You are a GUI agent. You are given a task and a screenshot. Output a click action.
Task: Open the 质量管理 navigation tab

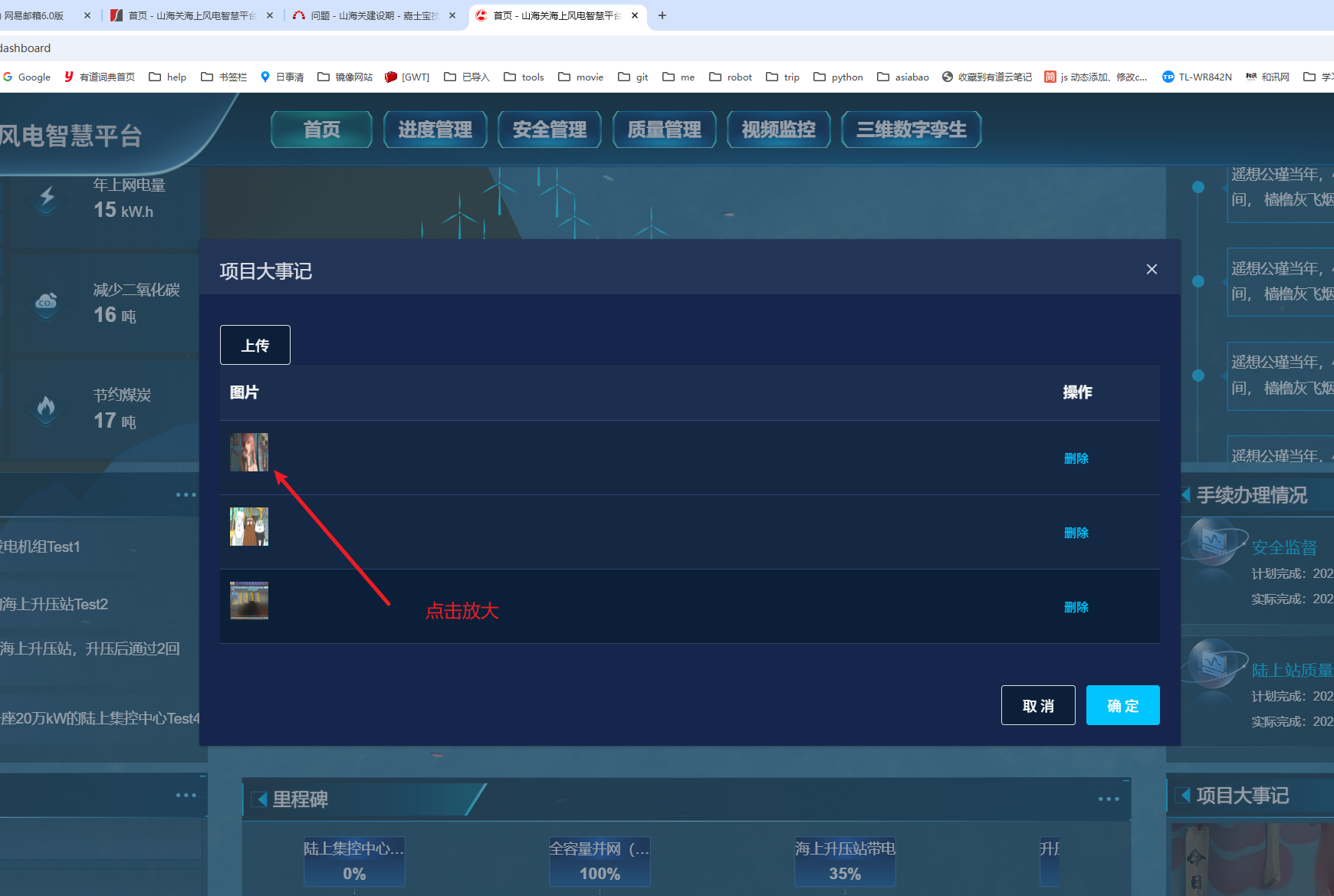(x=664, y=130)
